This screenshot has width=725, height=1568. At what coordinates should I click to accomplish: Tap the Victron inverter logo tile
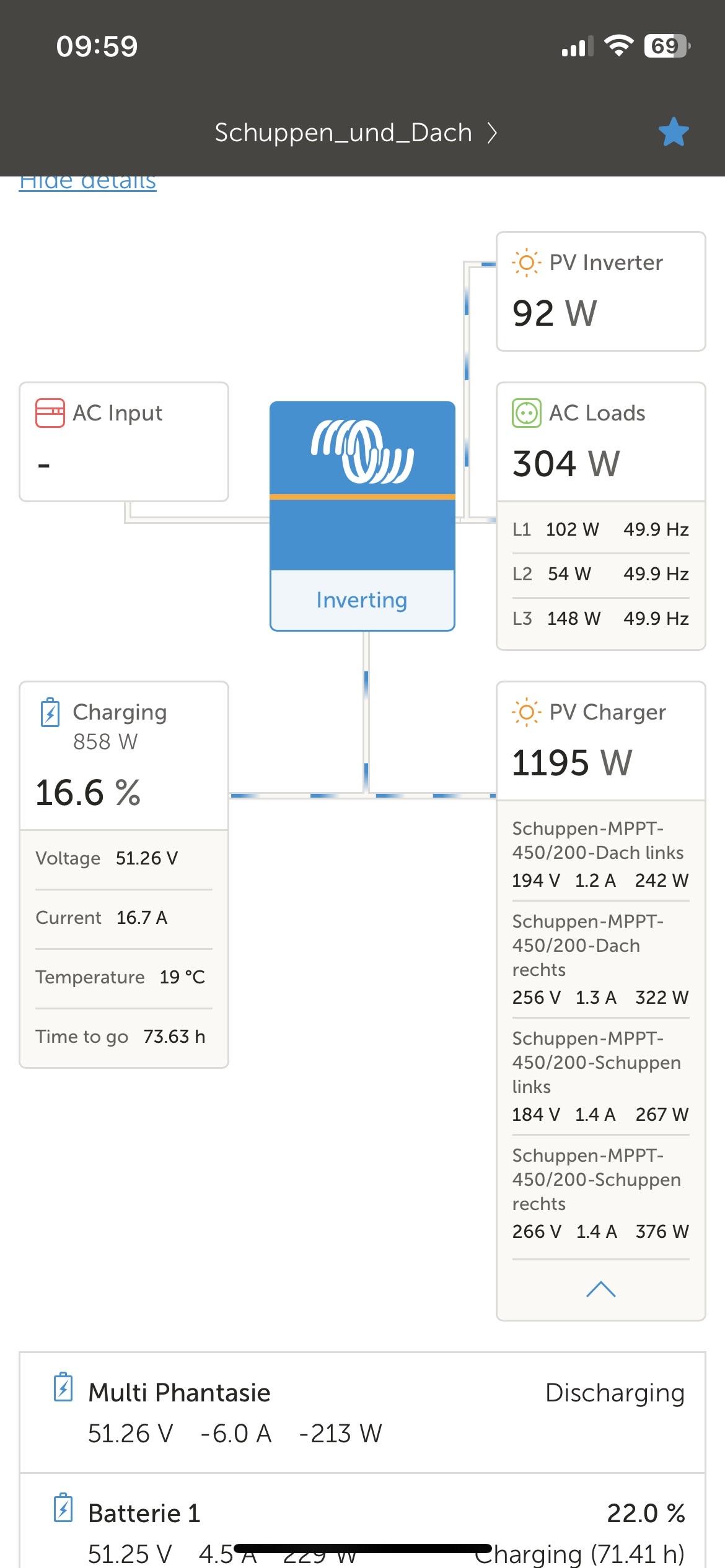point(362,452)
